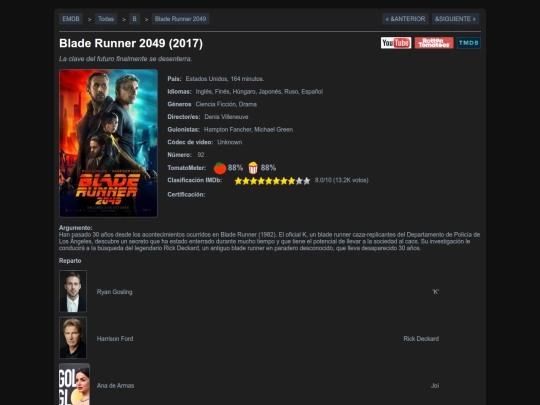Image resolution: width=540 pixels, height=405 pixels.
Task: Click the Clasificación IMDb label
Action: 195,180
